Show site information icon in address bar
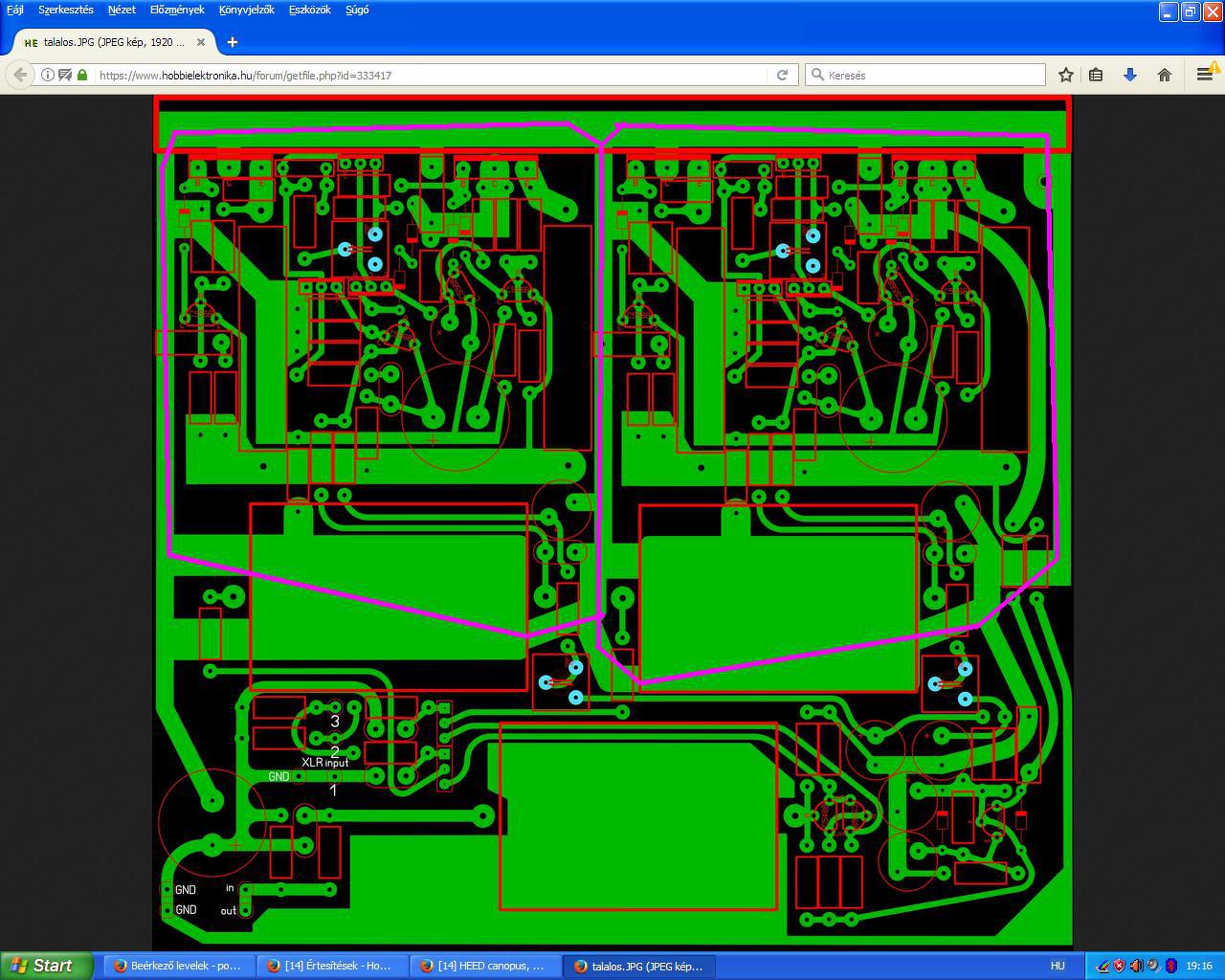This screenshot has height=980, width=1225. (46, 75)
